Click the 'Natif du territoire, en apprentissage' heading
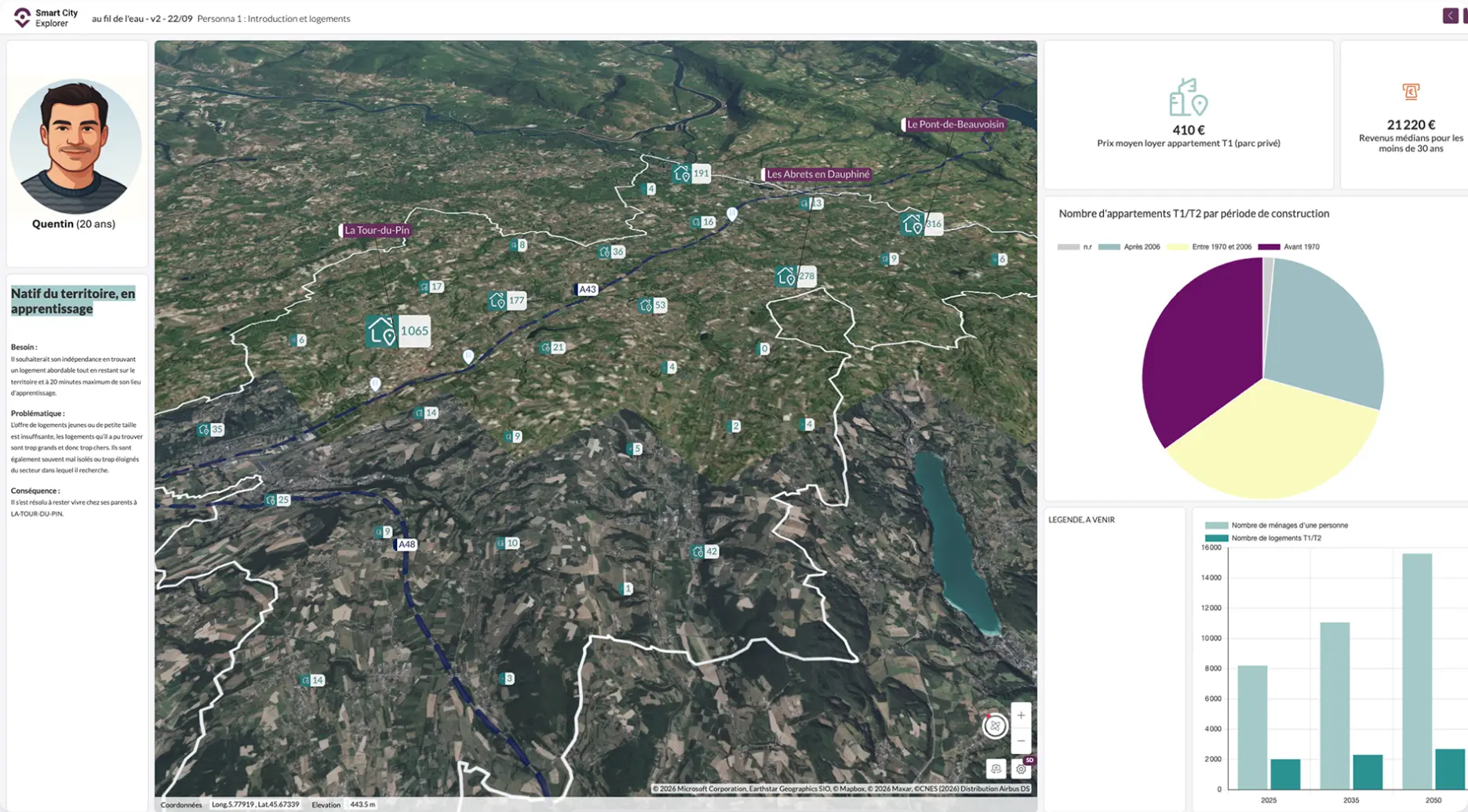The image size is (1468, 812). [73, 301]
